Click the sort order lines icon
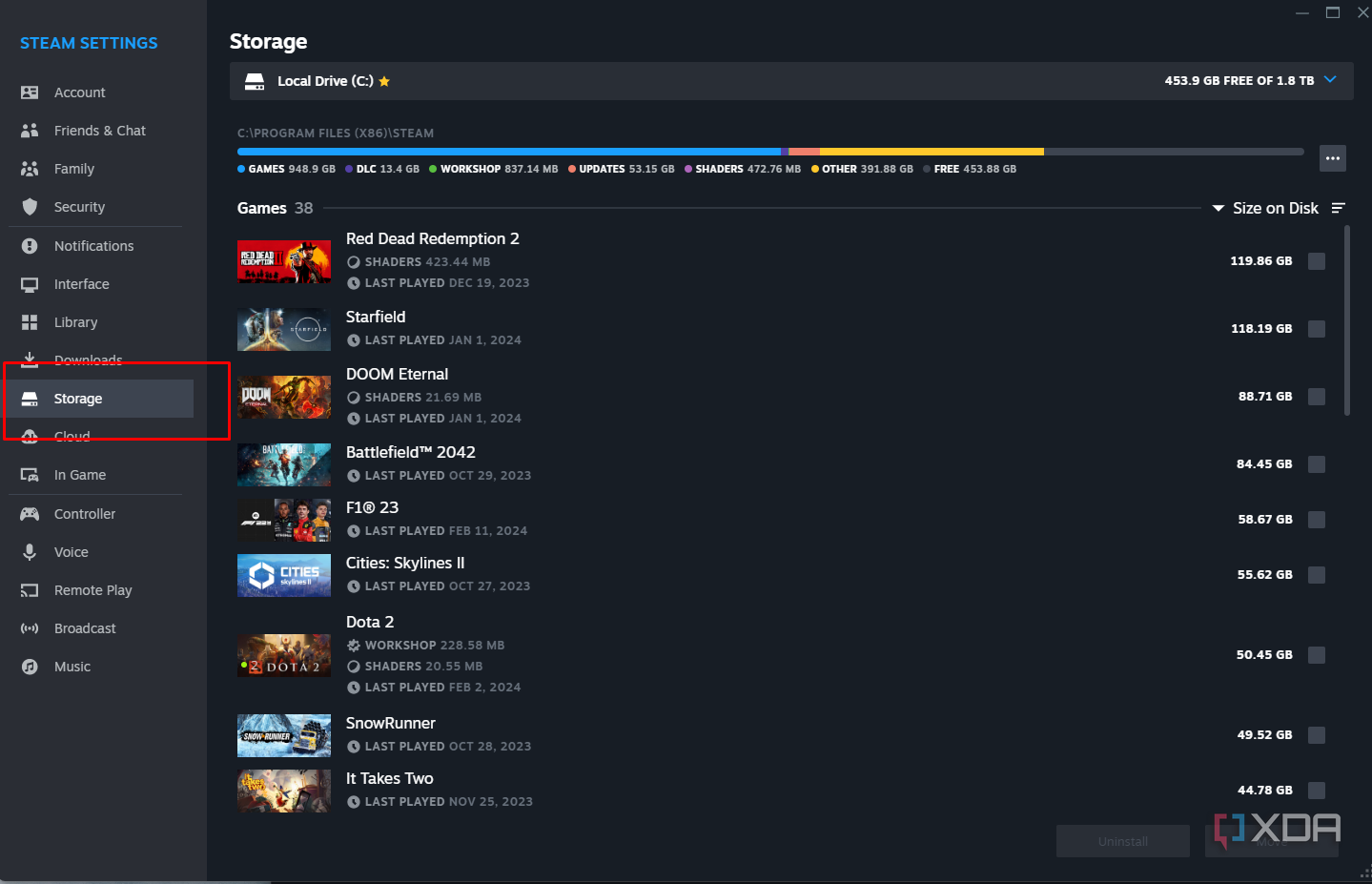1372x884 pixels. click(x=1339, y=208)
